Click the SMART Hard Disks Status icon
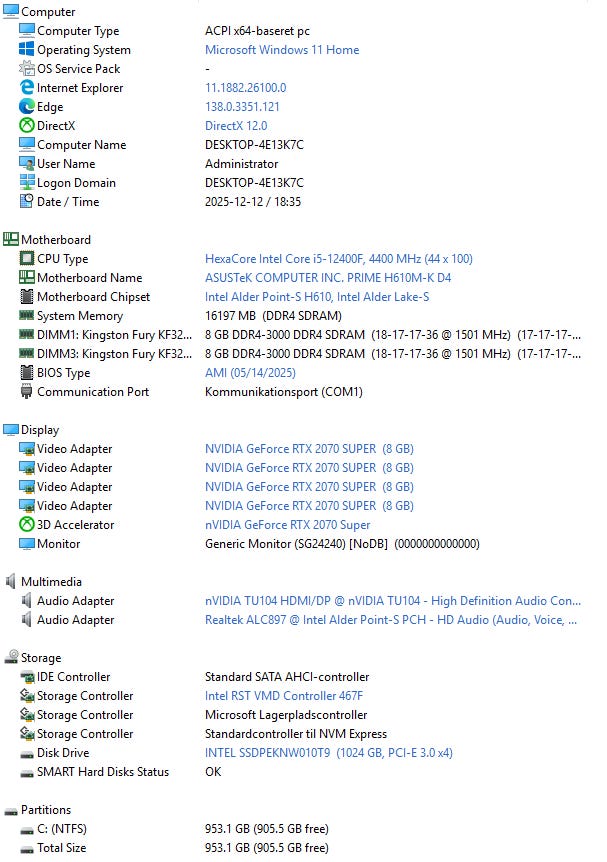607x862 pixels. (26, 773)
